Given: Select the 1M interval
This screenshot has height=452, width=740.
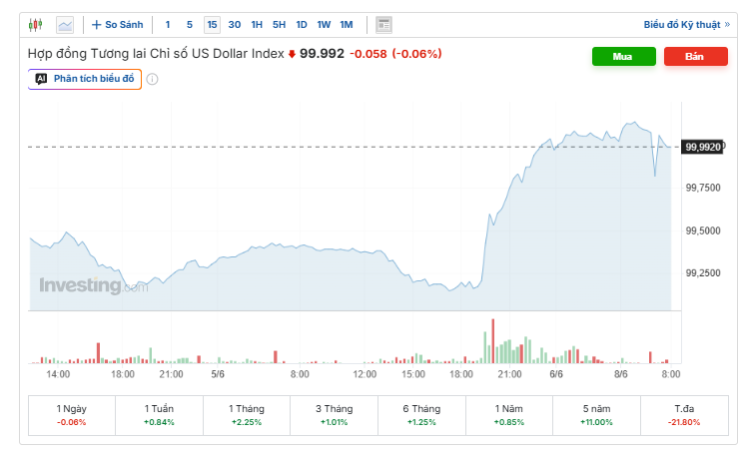Looking at the screenshot, I should pos(346,25).
